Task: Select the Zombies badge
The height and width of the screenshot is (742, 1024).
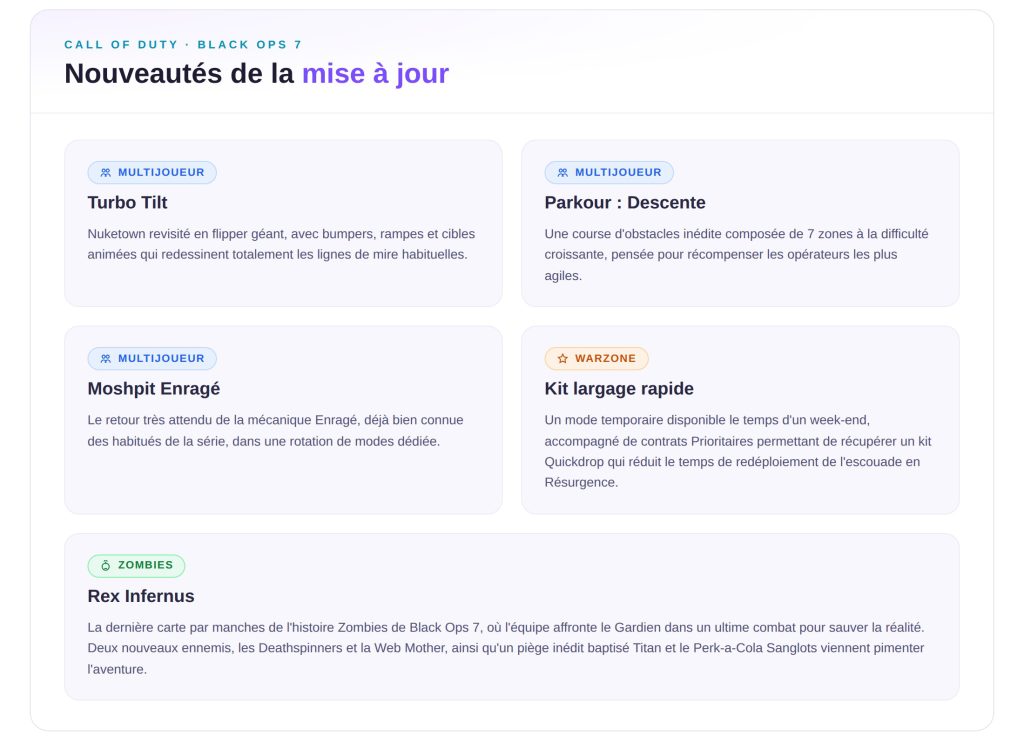Action: click(x=136, y=566)
